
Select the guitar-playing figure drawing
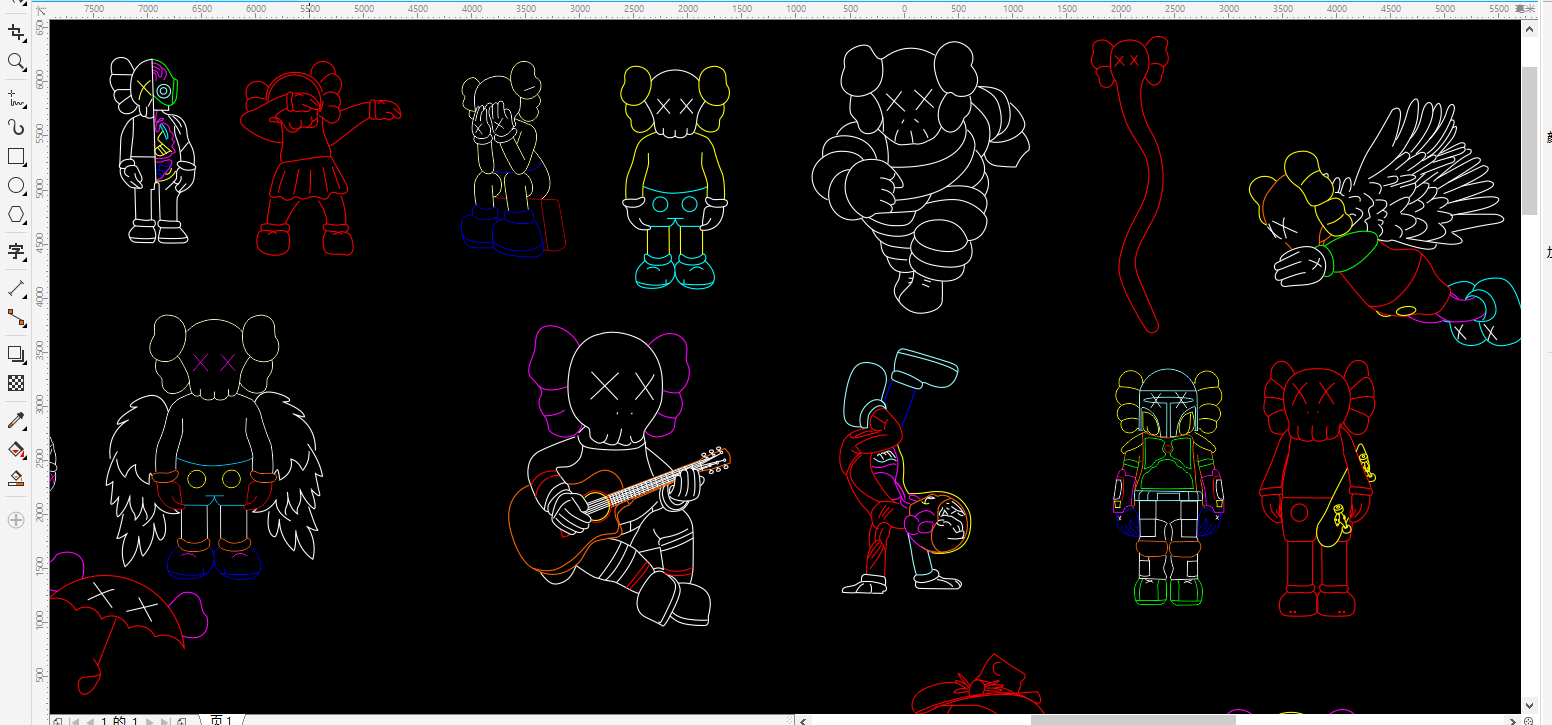[x=619, y=477]
